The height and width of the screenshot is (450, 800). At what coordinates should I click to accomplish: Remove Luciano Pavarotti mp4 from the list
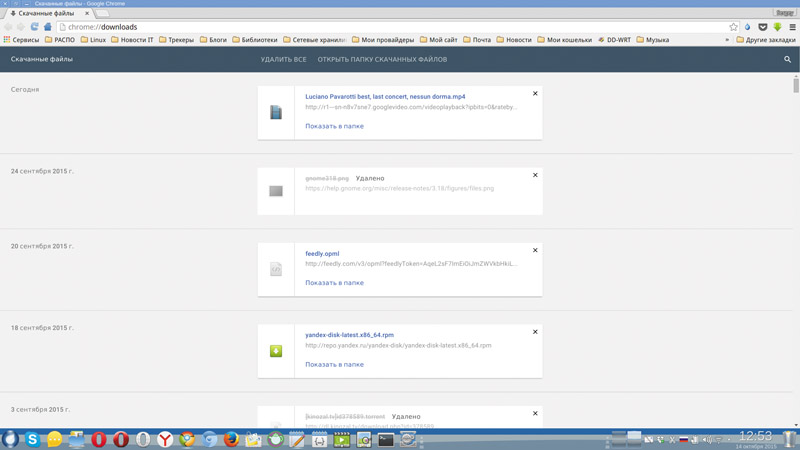(x=535, y=93)
